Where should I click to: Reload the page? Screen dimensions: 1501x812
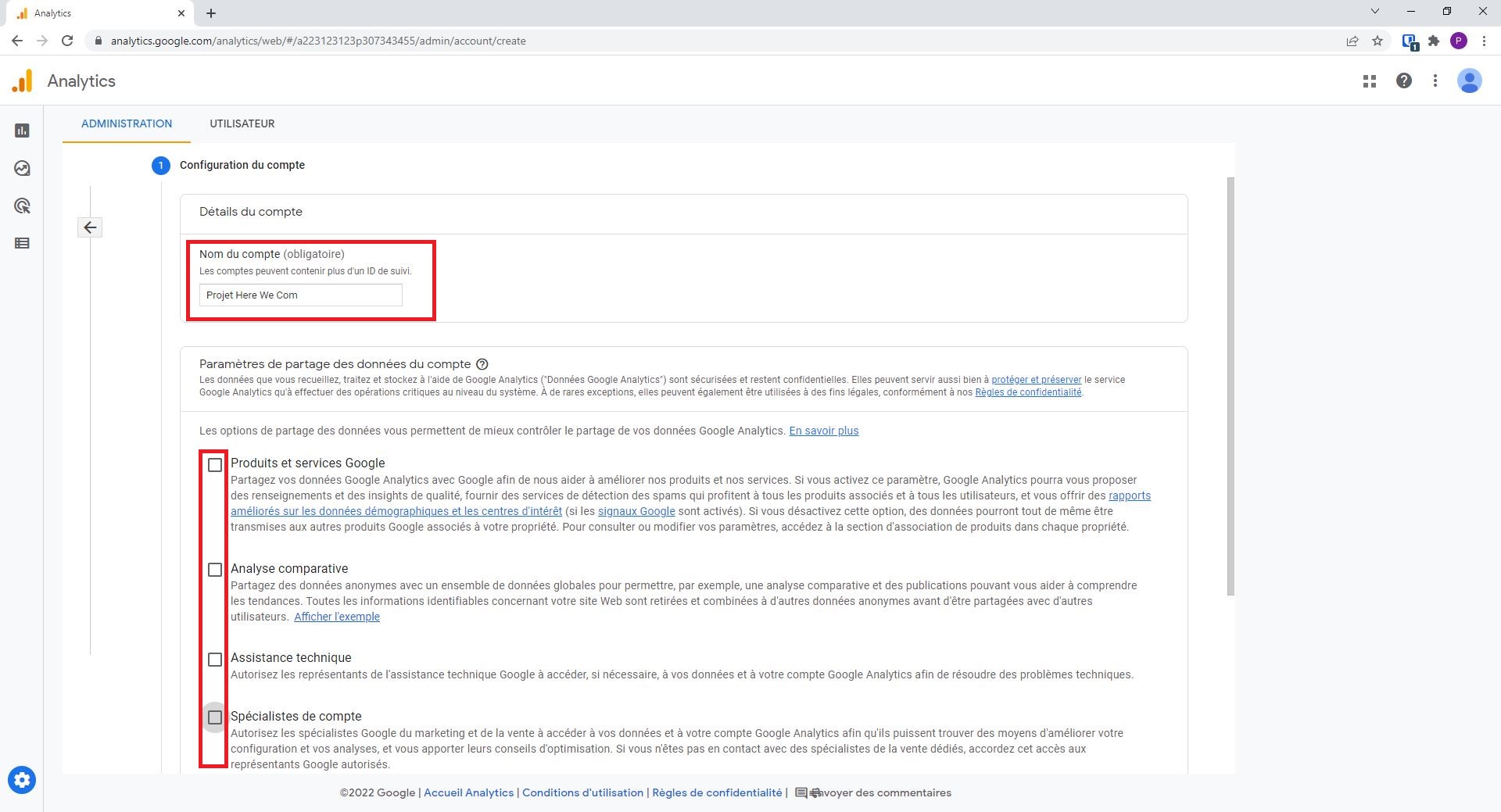(67, 41)
